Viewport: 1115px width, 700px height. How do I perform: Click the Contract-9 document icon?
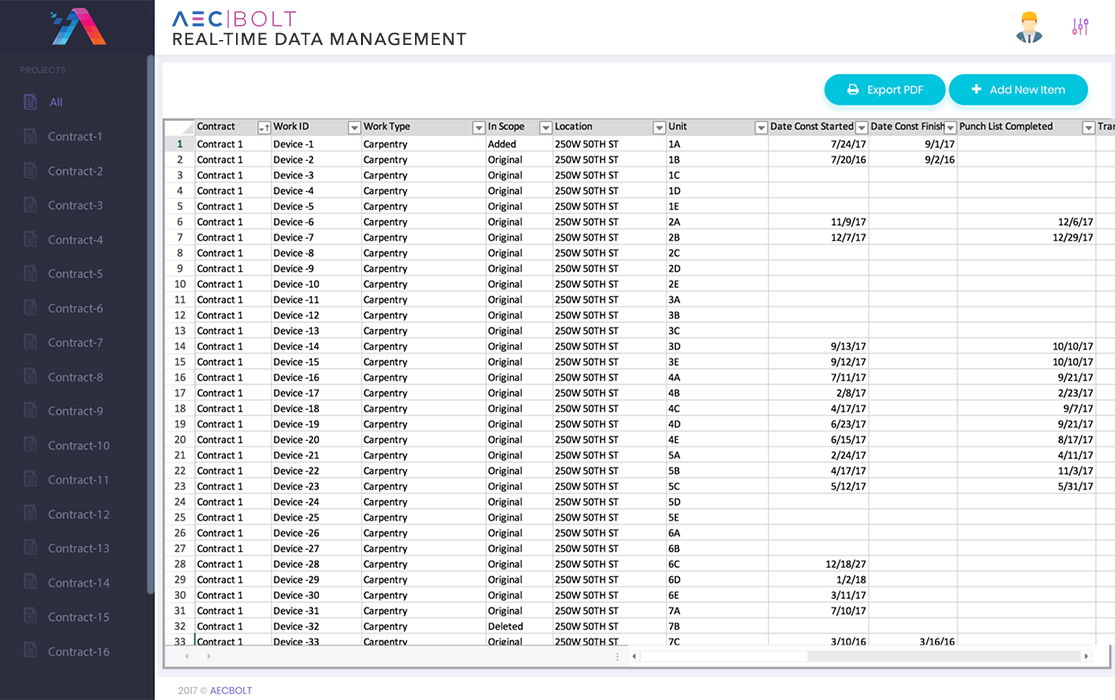[x=30, y=410]
